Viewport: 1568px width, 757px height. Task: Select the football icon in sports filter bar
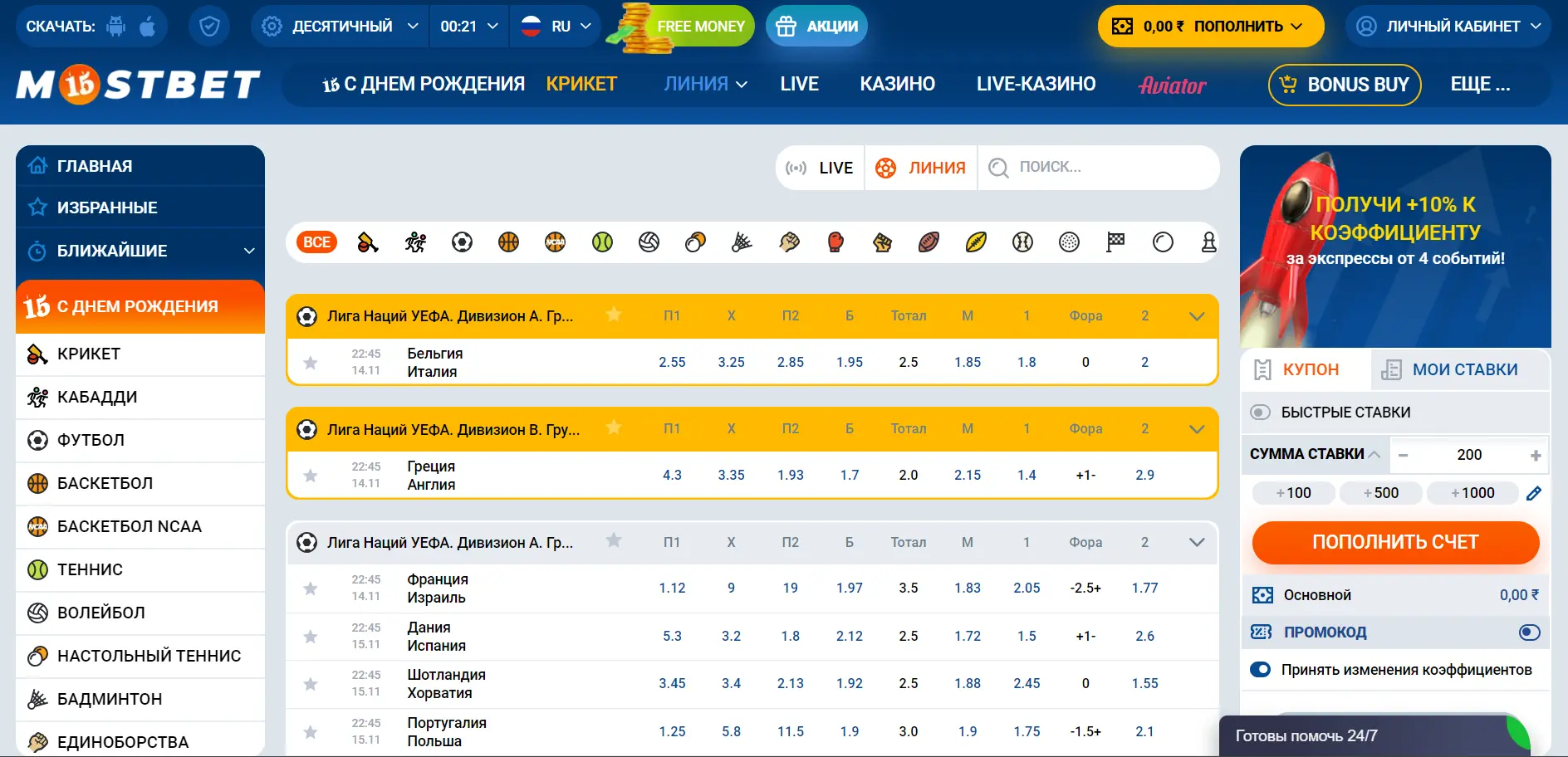tap(462, 242)
